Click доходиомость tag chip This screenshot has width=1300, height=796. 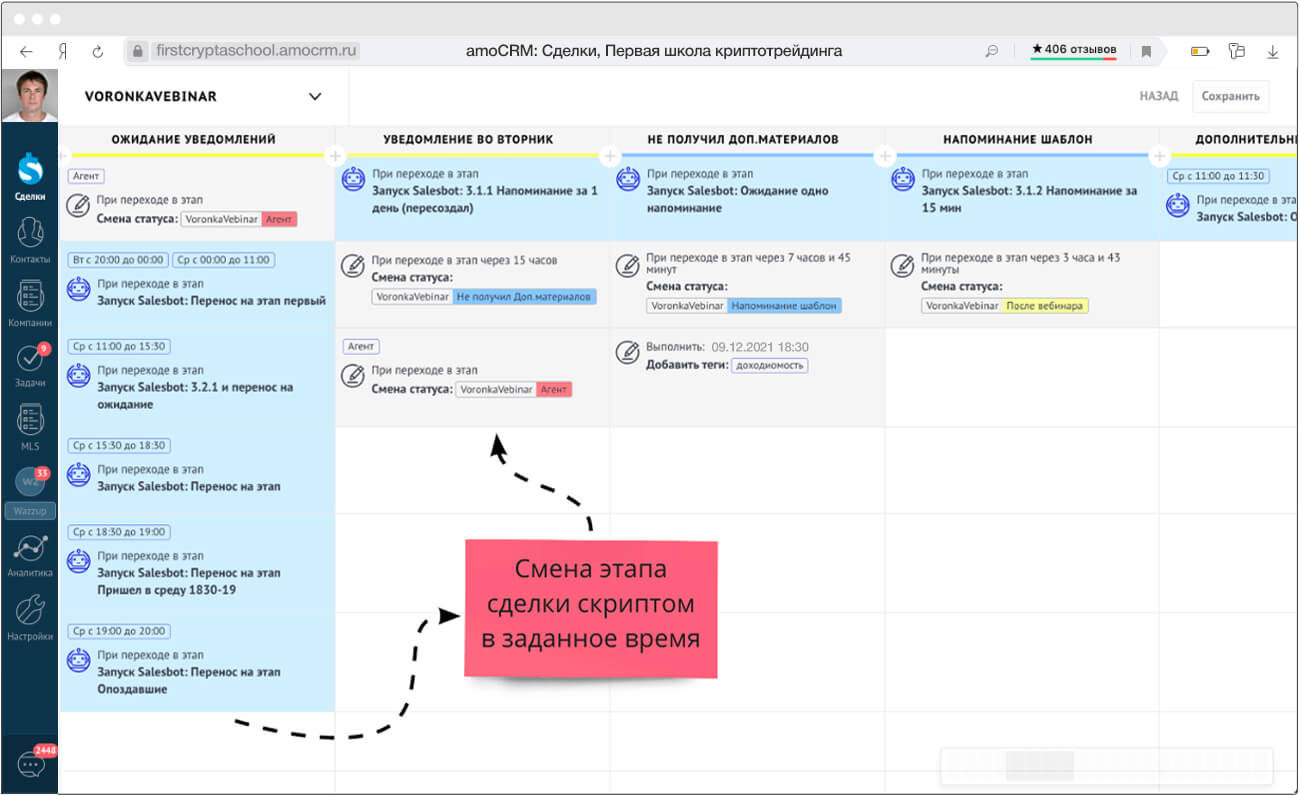point(769,366)
